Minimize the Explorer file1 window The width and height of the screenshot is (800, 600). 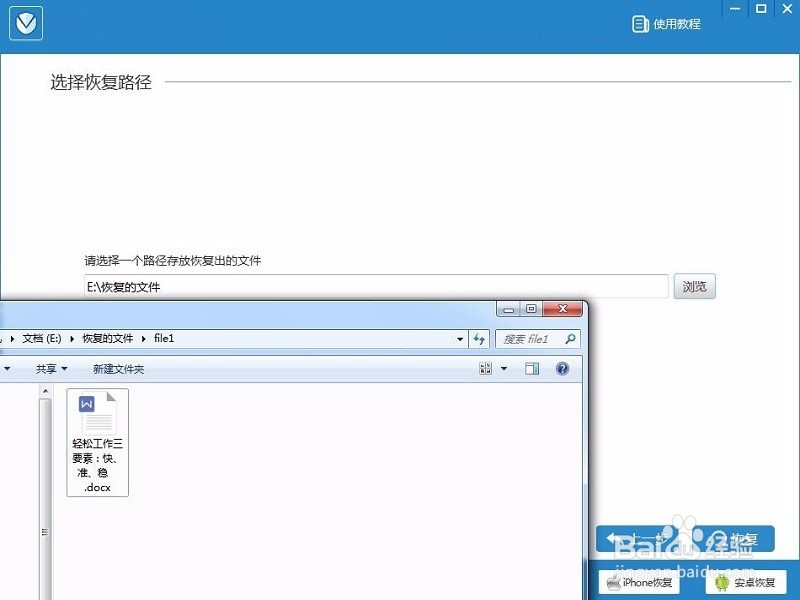(508, 309)
